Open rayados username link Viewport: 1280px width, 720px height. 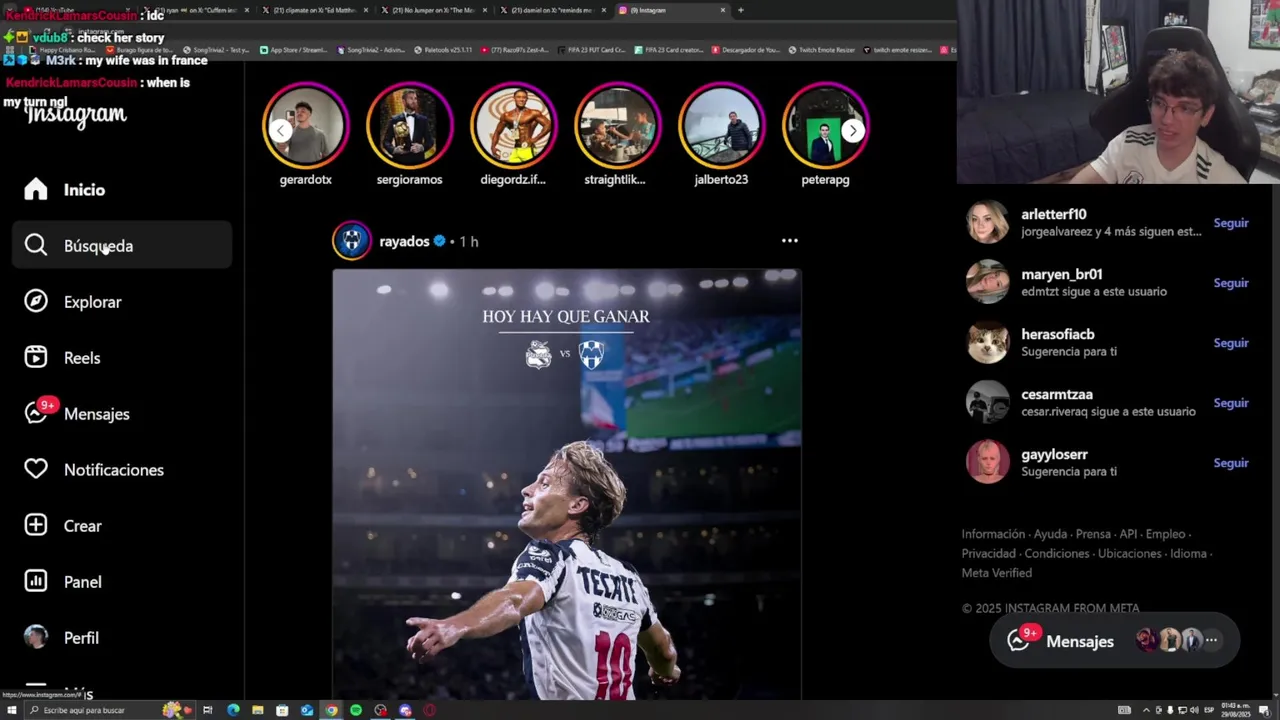point(404,241)
